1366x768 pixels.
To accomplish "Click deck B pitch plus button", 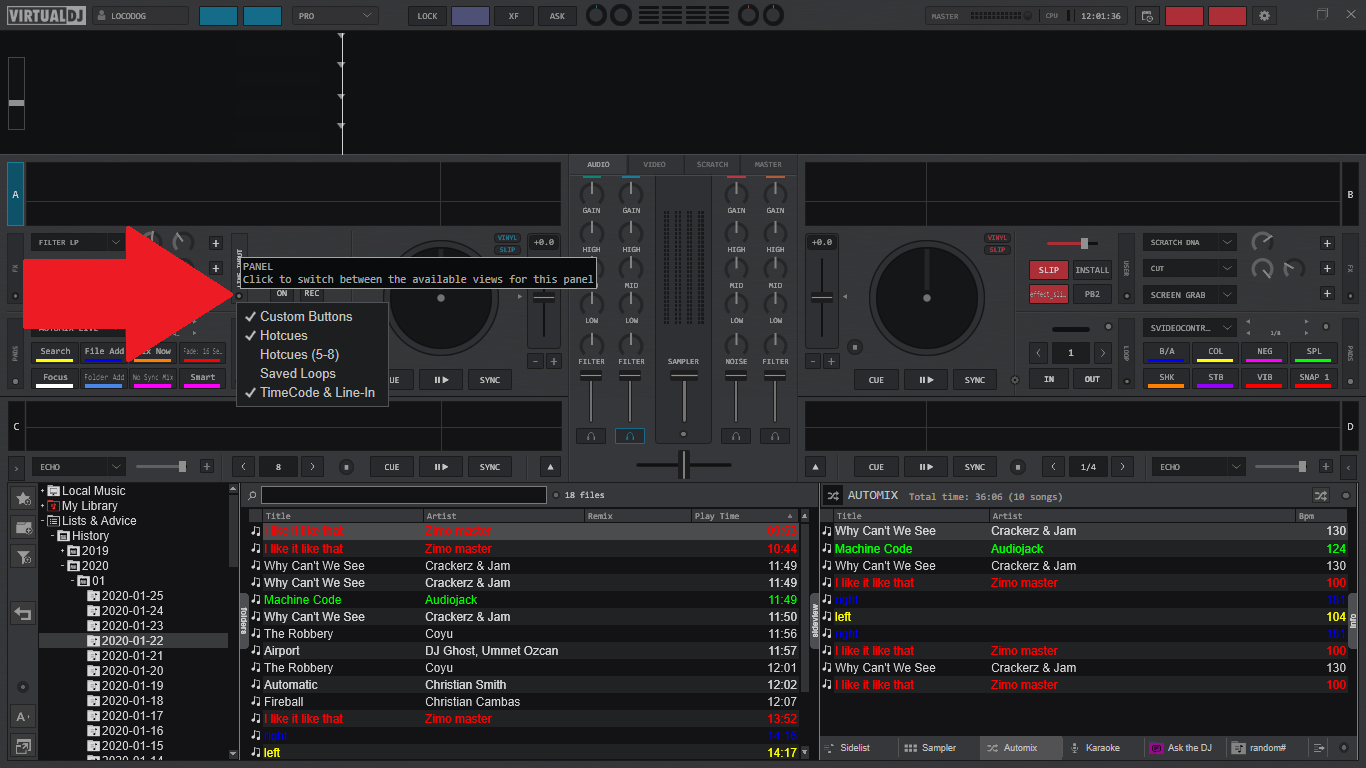I will pos(831,361).
